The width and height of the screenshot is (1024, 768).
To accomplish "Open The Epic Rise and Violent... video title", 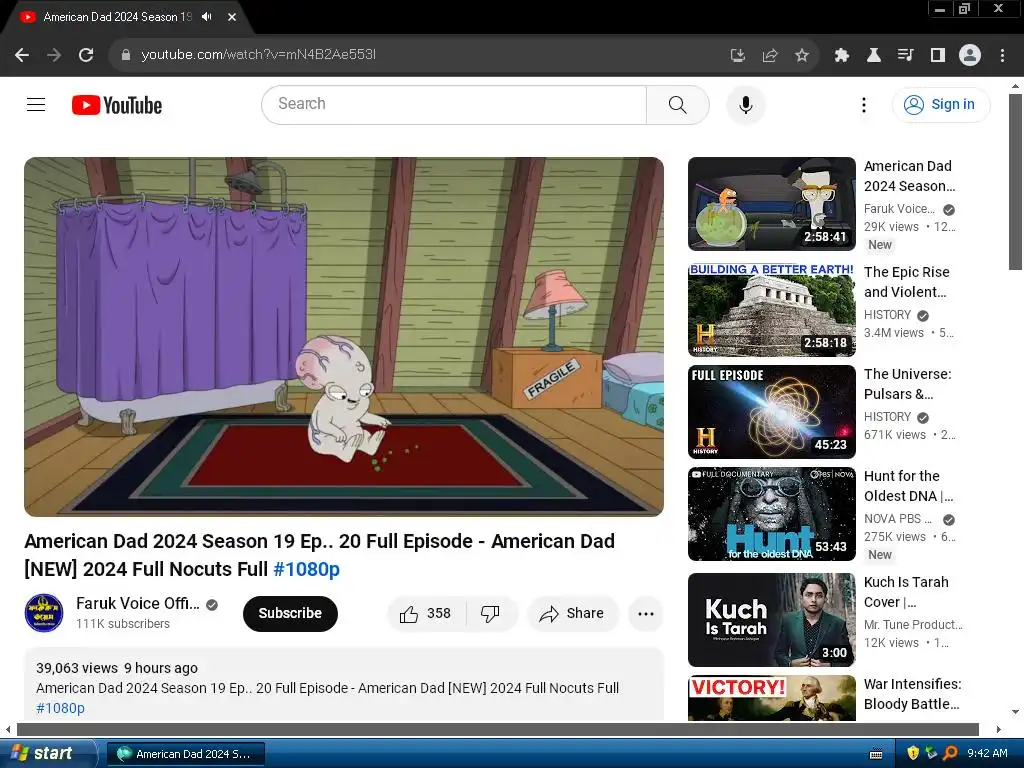I will coord(906,282).
